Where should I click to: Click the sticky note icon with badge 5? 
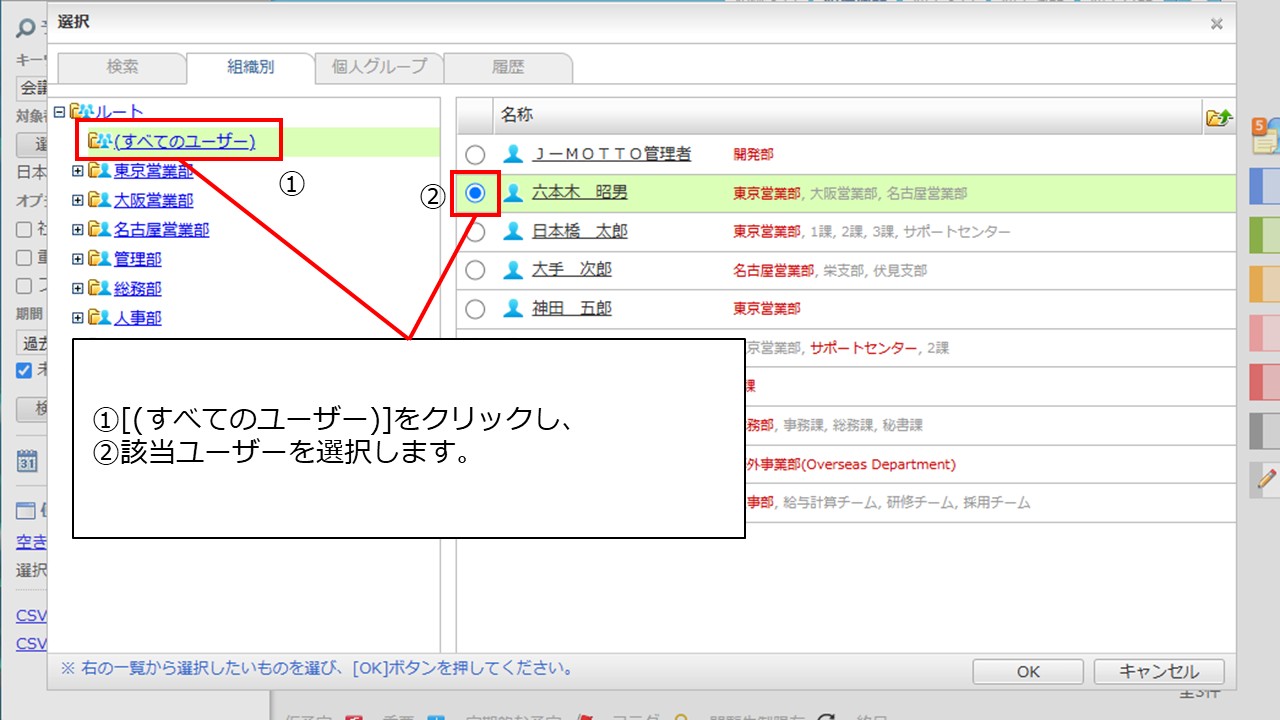coord(1264,135)
